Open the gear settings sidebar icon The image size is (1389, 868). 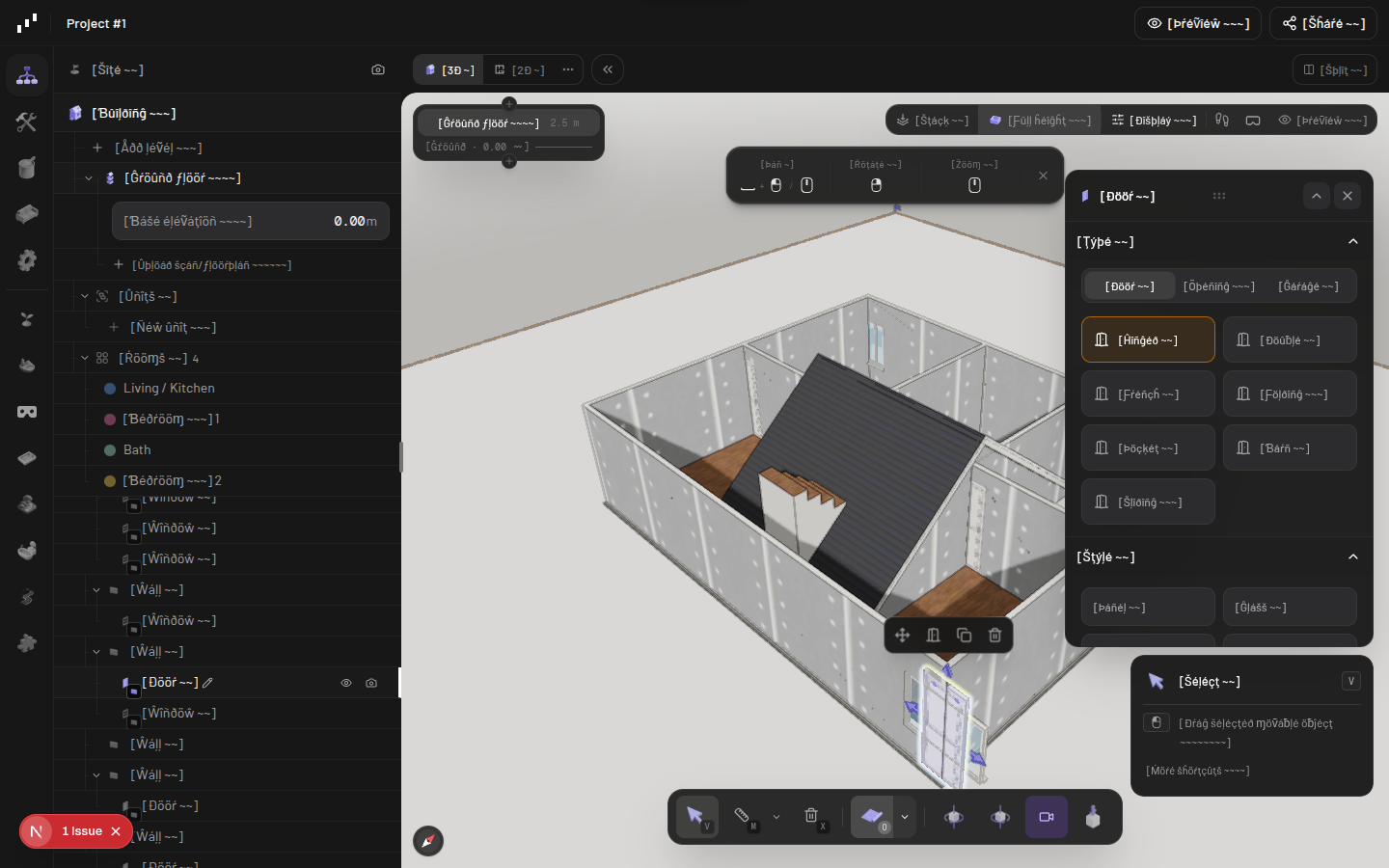click(27, 260)
